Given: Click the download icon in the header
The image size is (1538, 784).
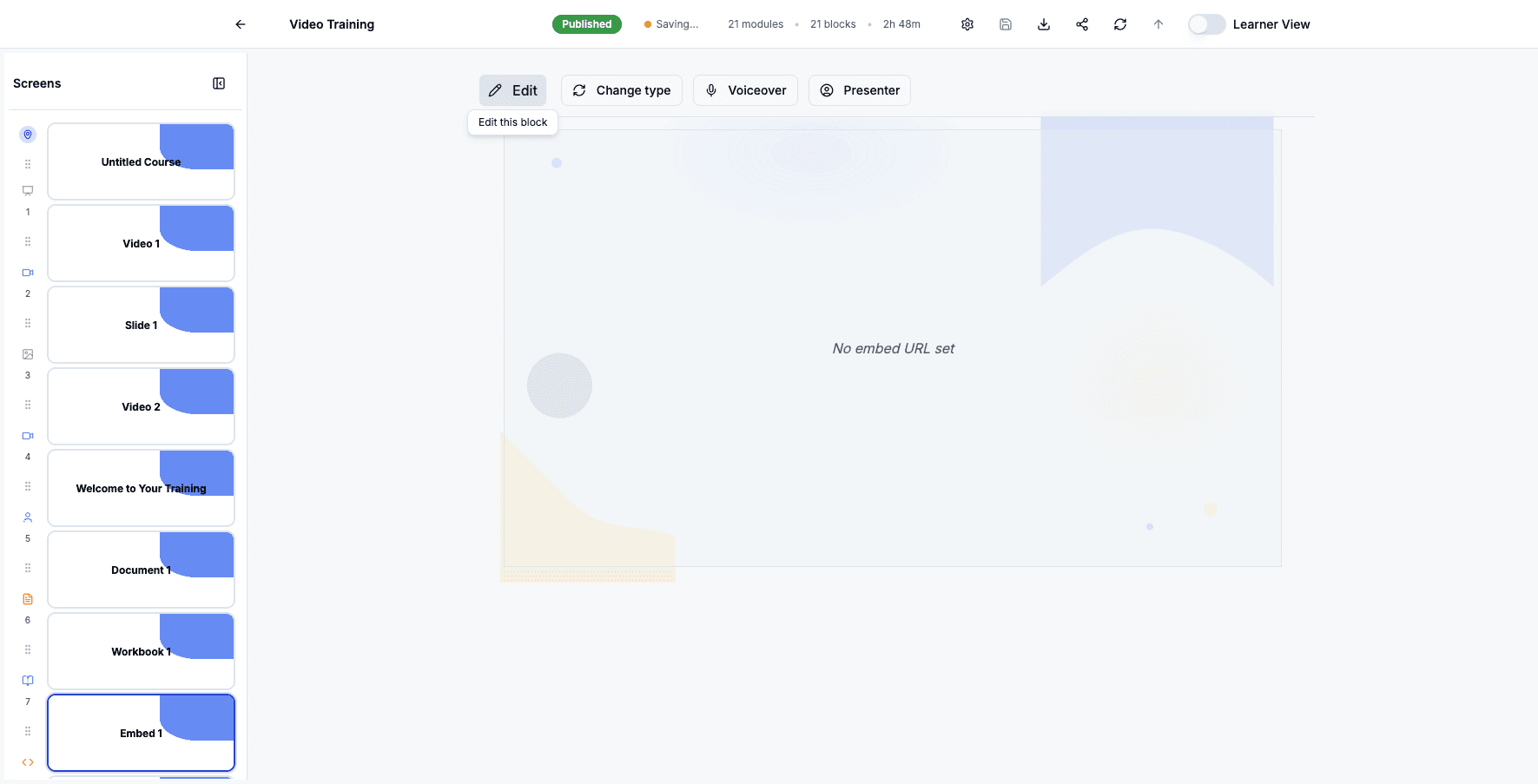Looking at the screenshot, I should point(1043,23).
